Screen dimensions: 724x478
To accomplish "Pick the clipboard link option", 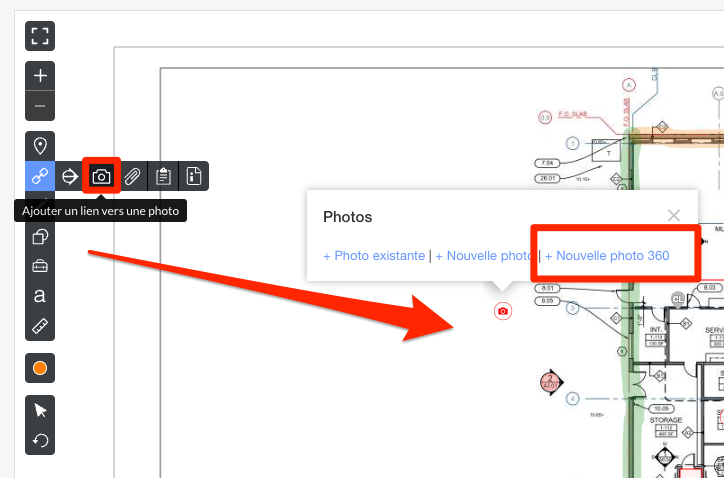I will 163,177.
